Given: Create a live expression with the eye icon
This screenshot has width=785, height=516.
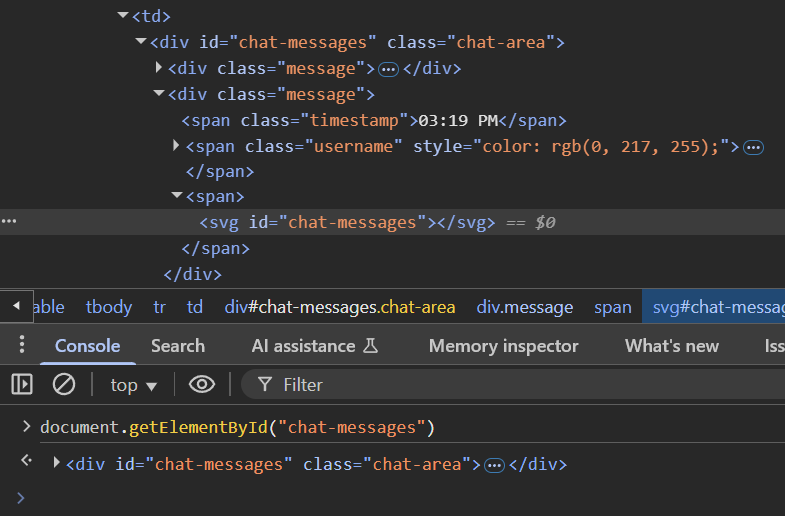Looking at the screenshot, I should tap(202, 384).
